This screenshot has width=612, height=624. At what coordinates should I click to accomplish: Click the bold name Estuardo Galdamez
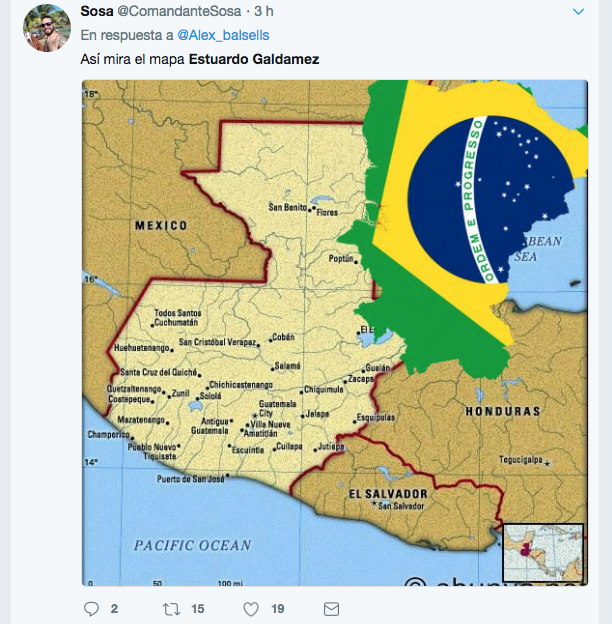point(254,59)
